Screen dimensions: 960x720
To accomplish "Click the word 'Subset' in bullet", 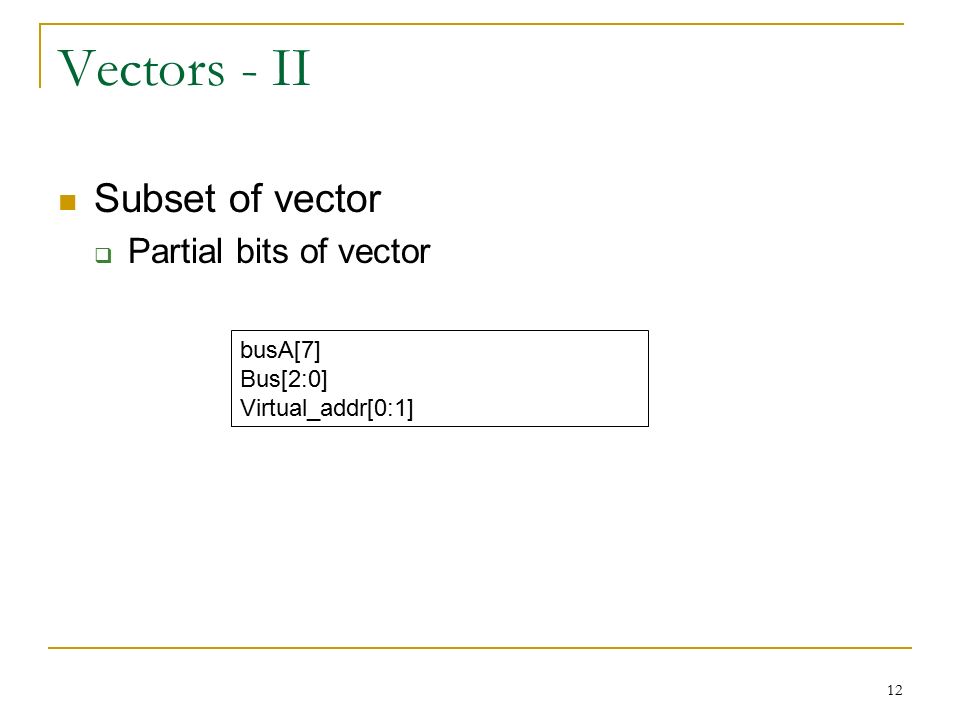I will point(156,198).
